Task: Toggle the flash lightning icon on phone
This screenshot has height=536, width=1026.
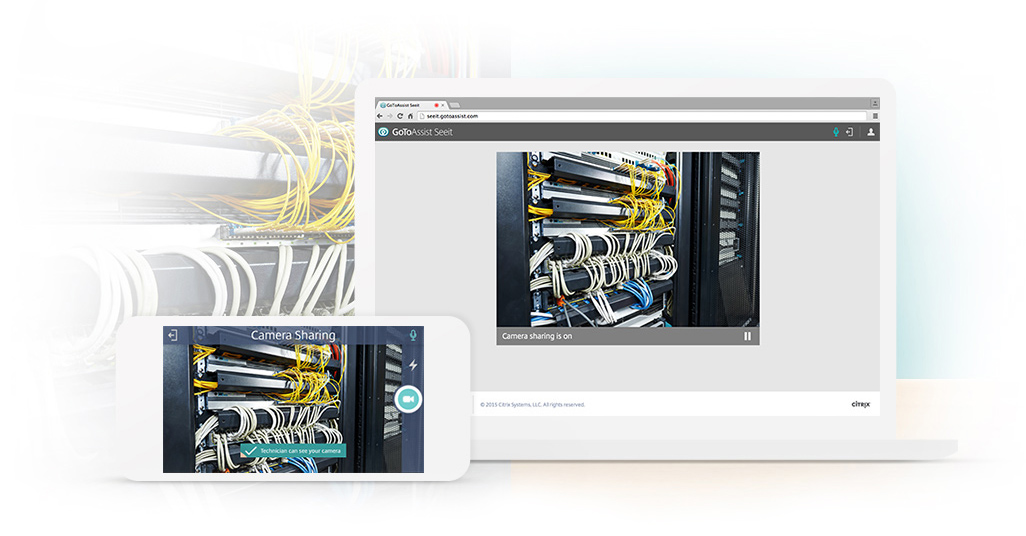Action: [413, 365]
